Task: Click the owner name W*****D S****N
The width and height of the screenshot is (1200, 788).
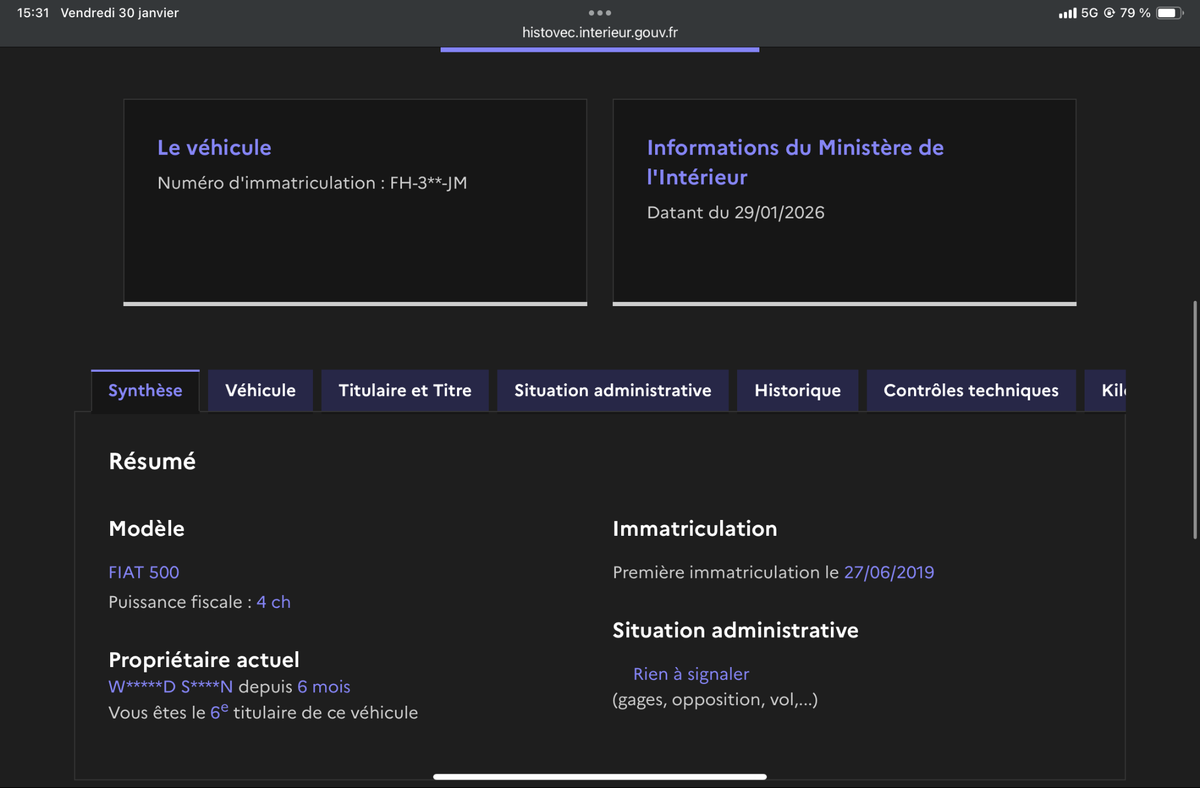Action: pos(170,686)
